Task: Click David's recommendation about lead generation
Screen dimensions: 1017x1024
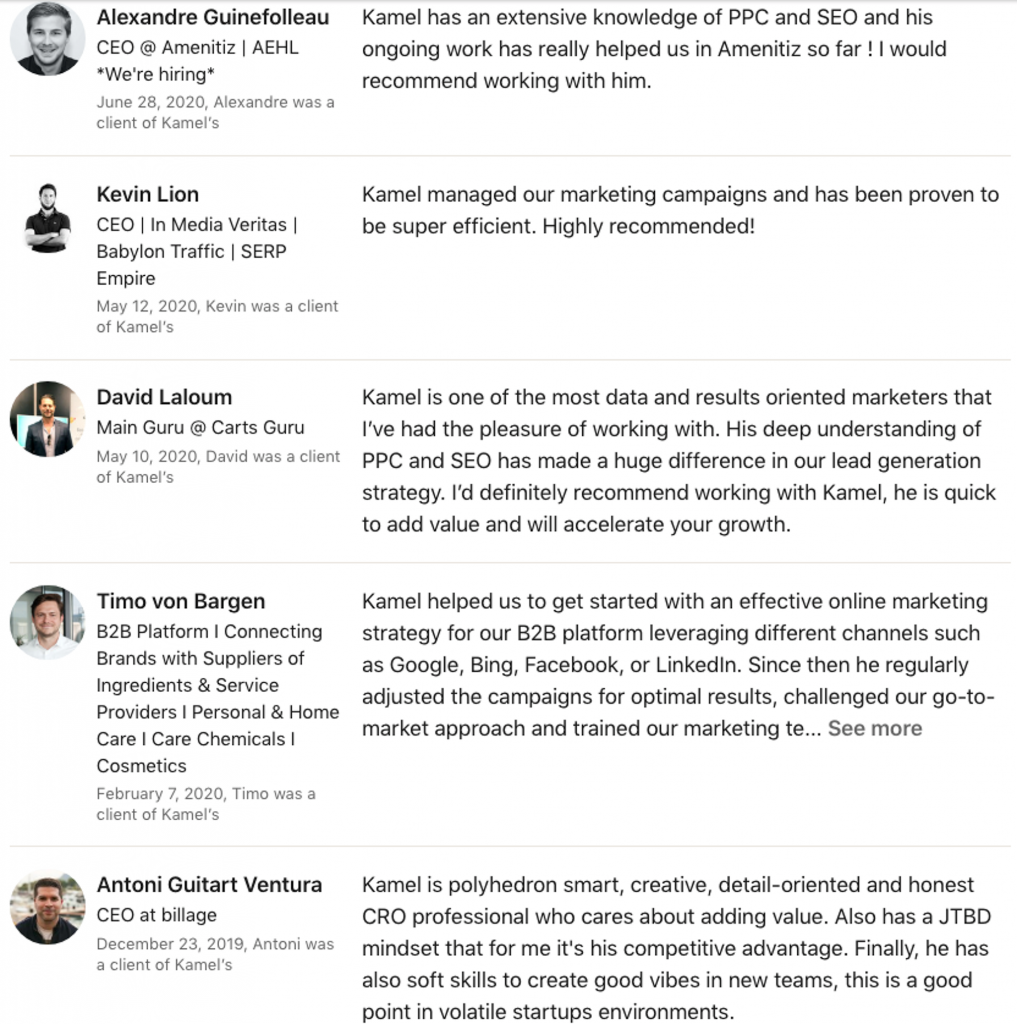Action: coord(679,460)
